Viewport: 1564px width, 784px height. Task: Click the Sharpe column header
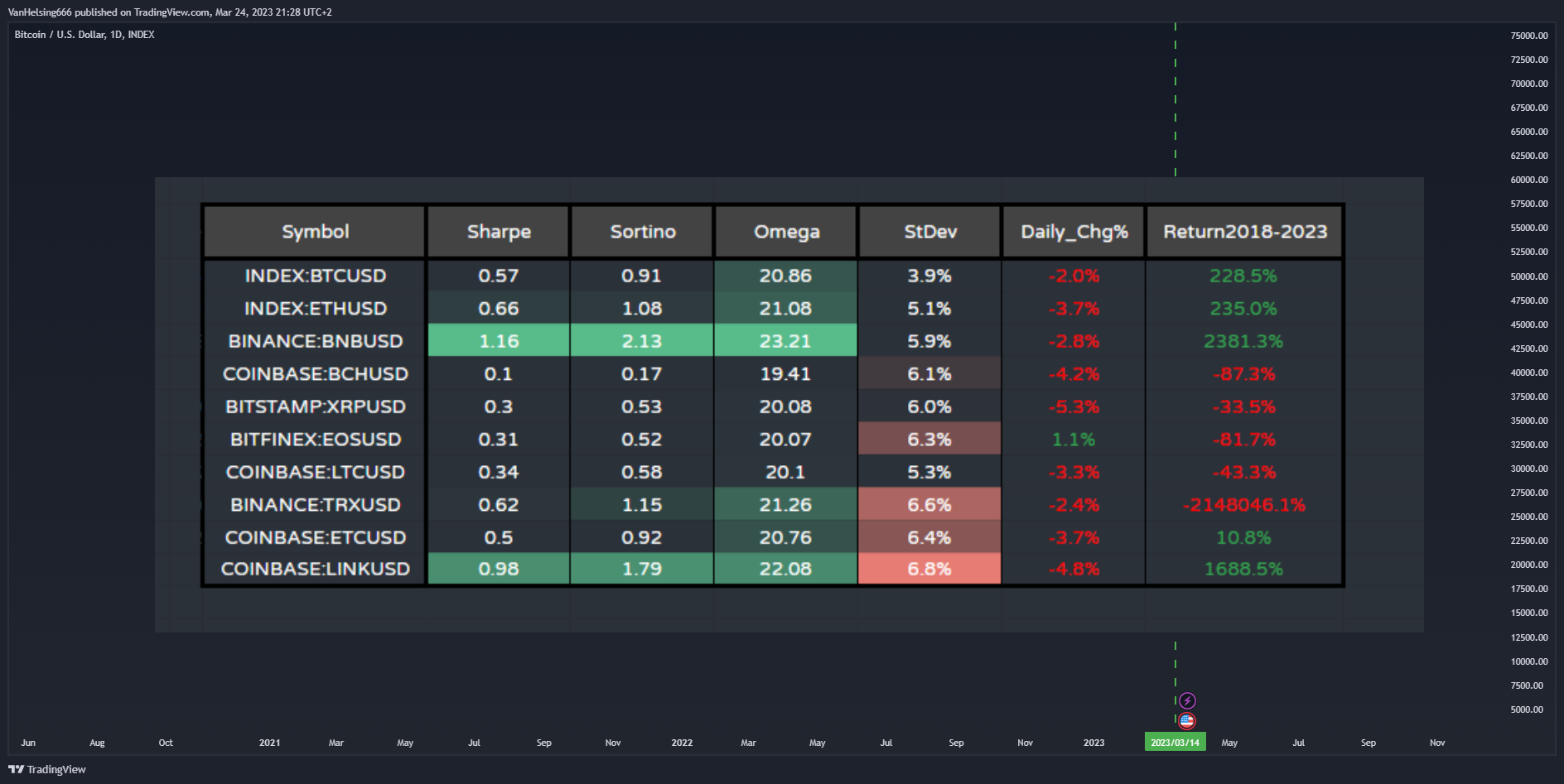(x=499, y=232)
